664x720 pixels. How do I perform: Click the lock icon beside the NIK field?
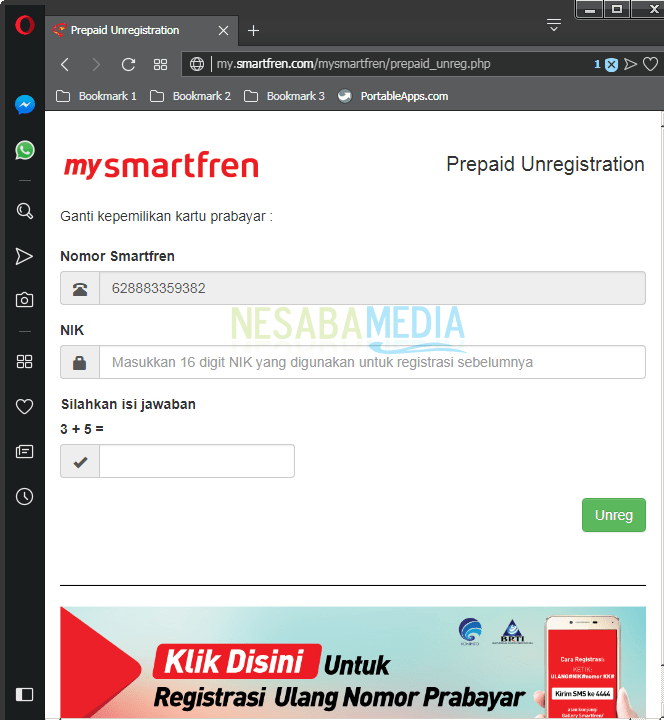point(80,362)
